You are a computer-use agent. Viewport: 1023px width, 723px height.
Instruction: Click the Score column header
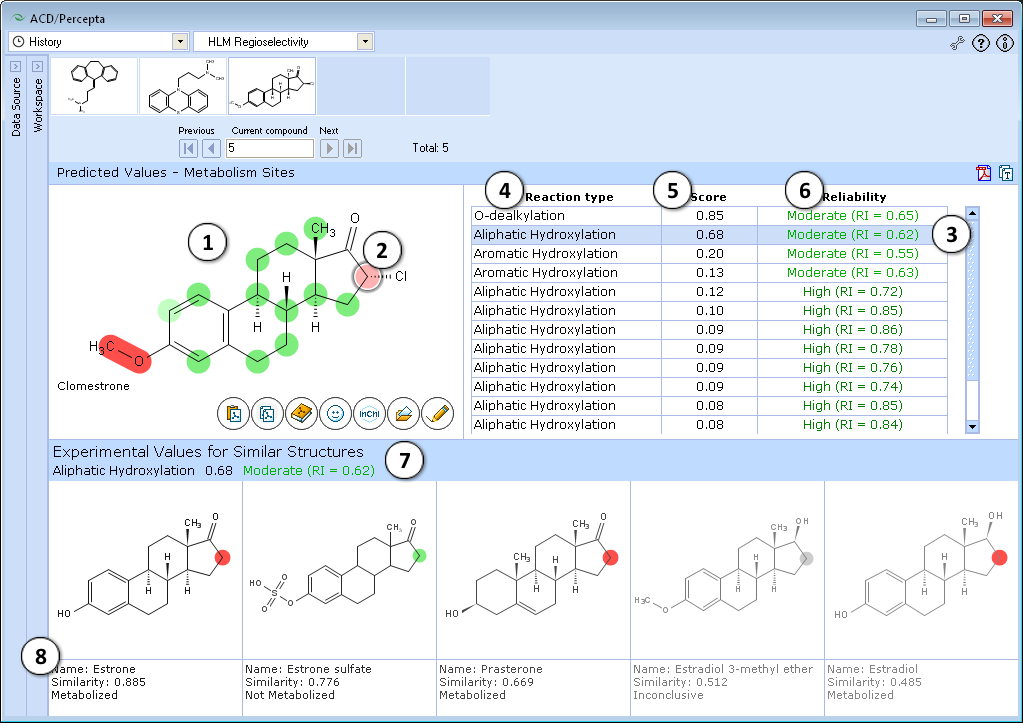(x=709, y=197)
